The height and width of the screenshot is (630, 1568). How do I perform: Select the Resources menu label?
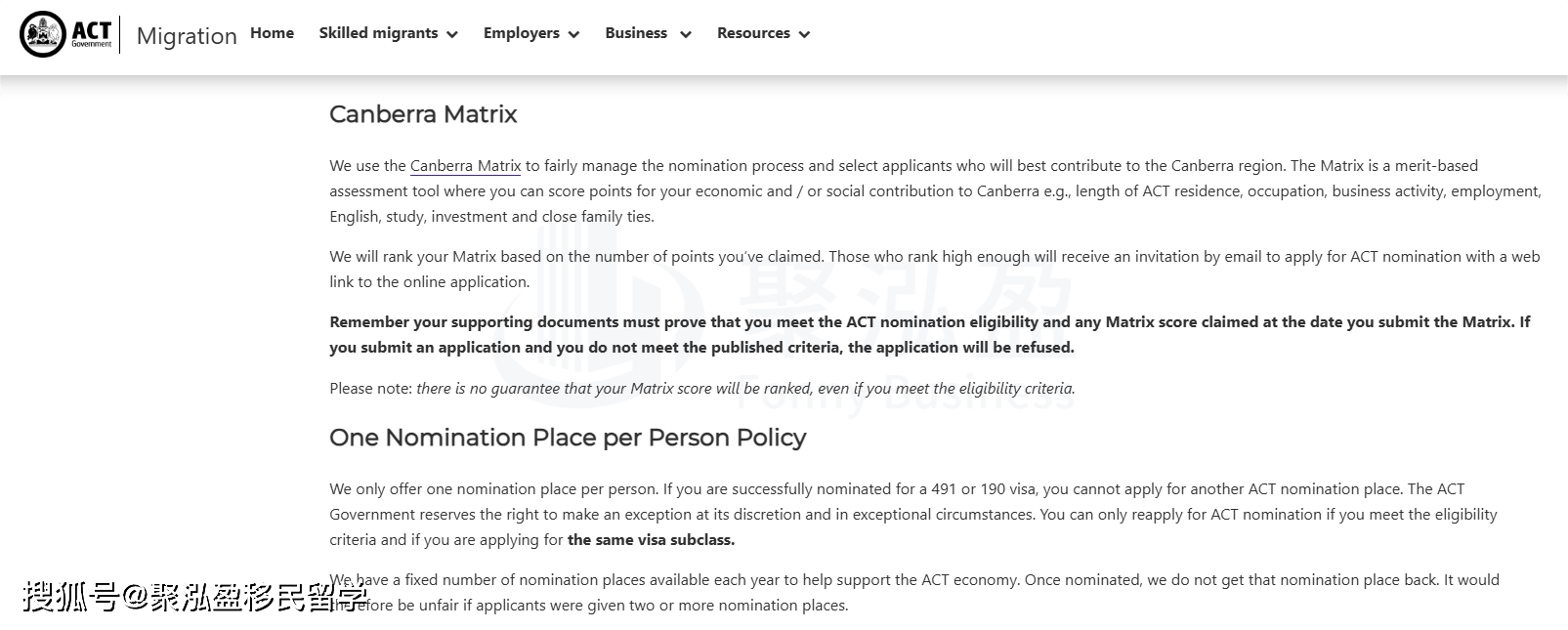[x=753, y=33]
